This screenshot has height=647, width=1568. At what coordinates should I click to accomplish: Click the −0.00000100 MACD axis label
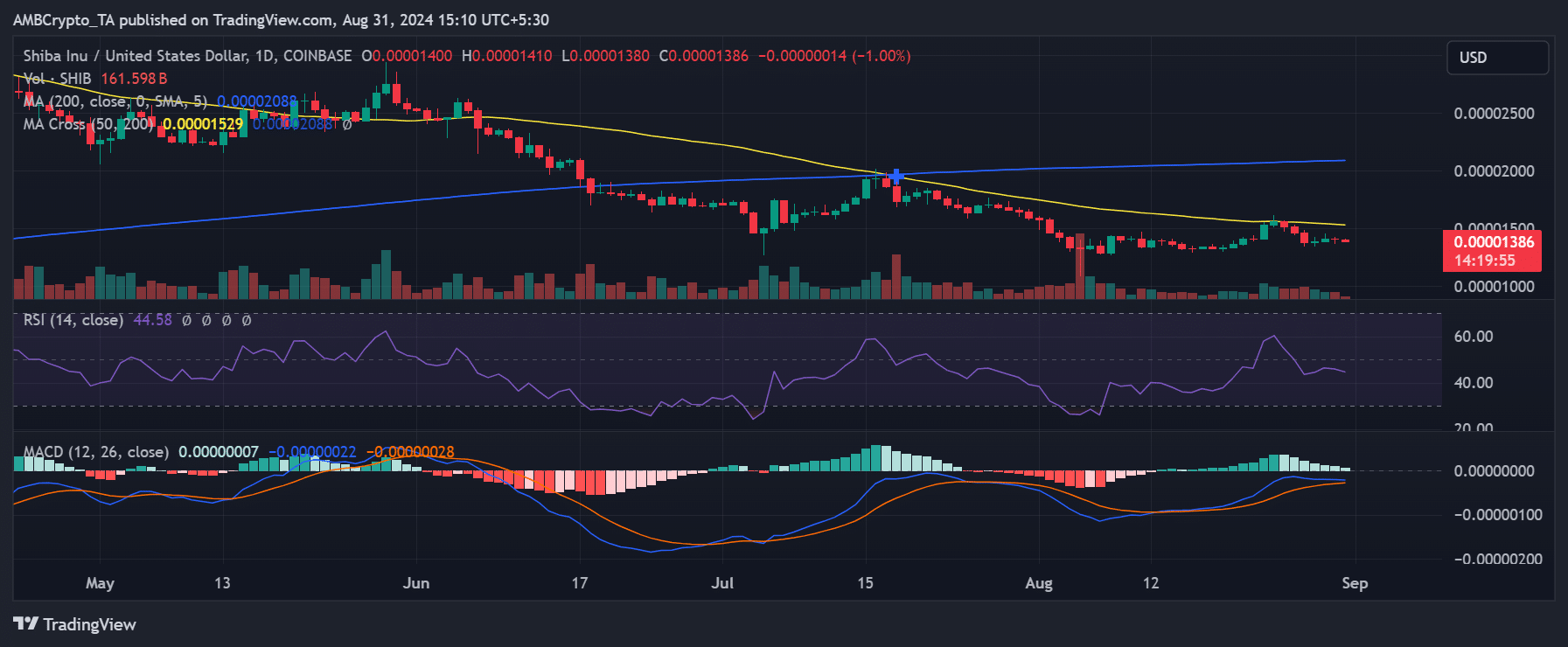coord(1498,515)
